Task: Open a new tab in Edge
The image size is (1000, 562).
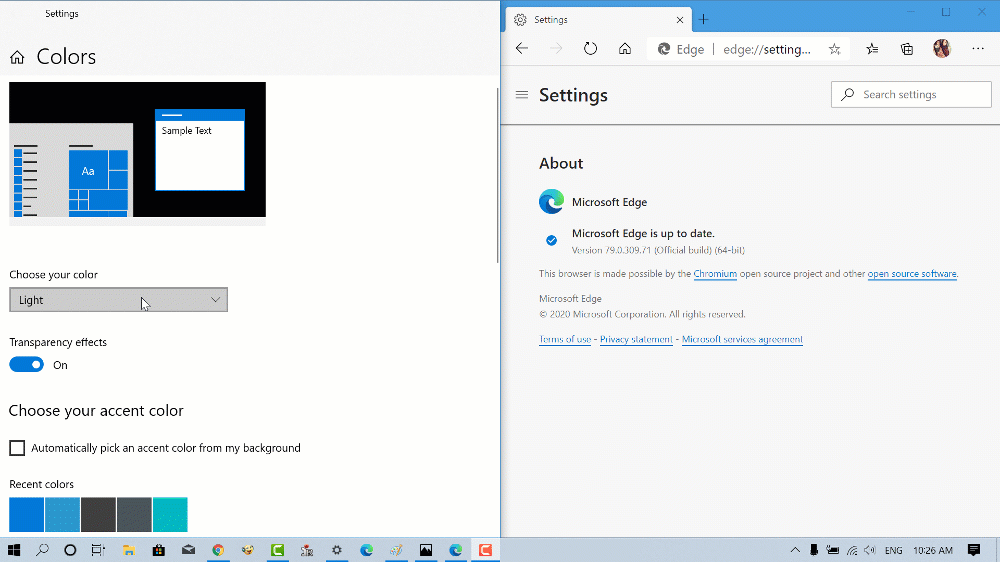Action: (703, 20)
